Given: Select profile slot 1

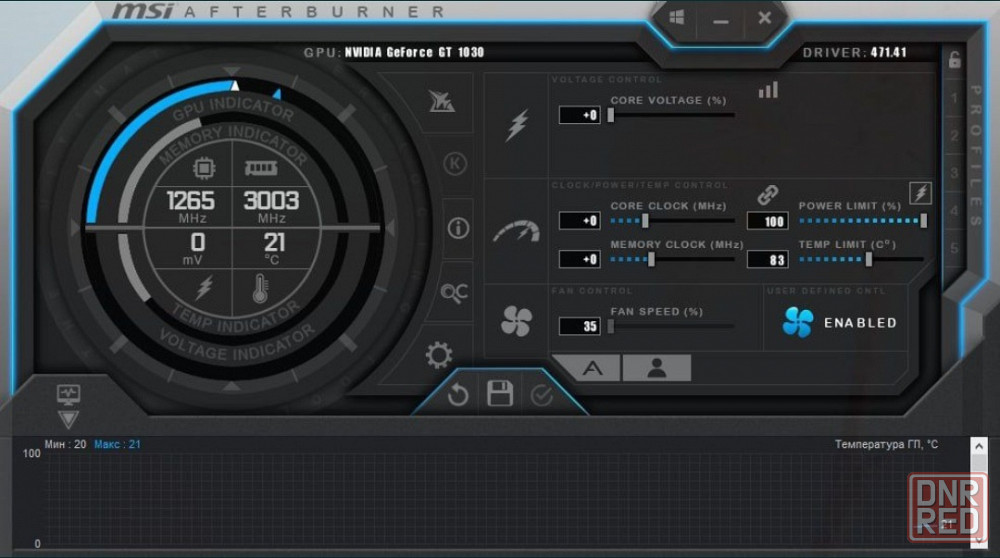Looking at the screenshot, I should [x=955, y=98].
